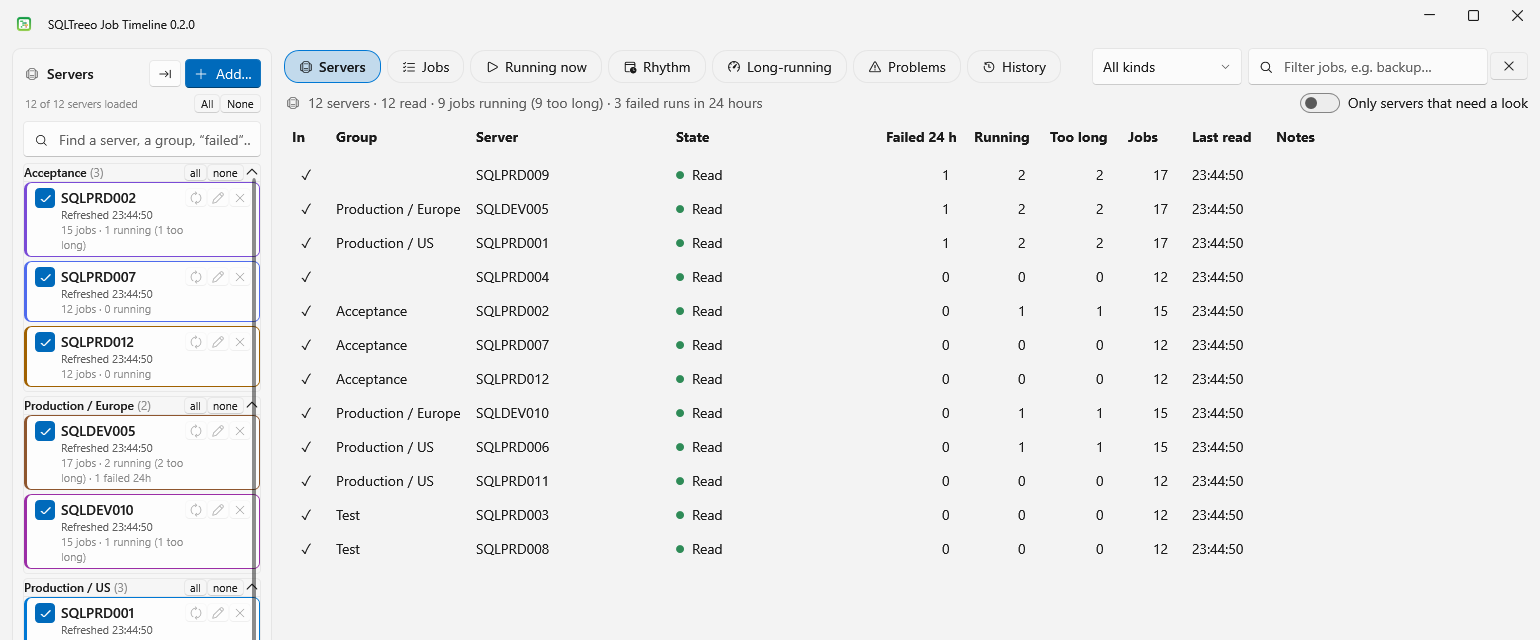Click the SQLDEV010 server cell in table

pyautogui.click(x=512, y=413)
